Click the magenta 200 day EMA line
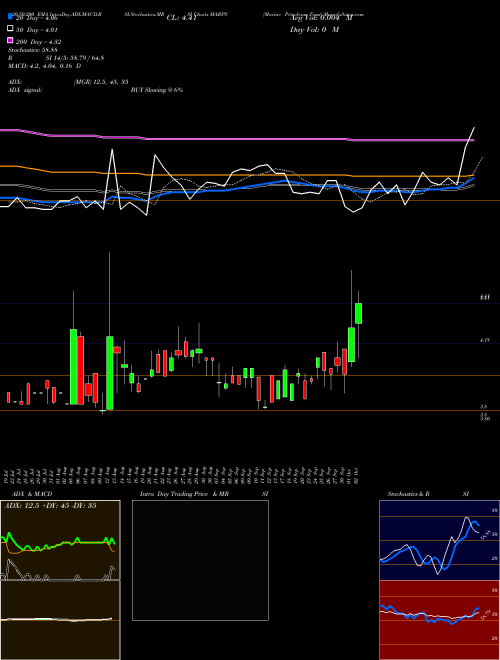 point(236,138)
